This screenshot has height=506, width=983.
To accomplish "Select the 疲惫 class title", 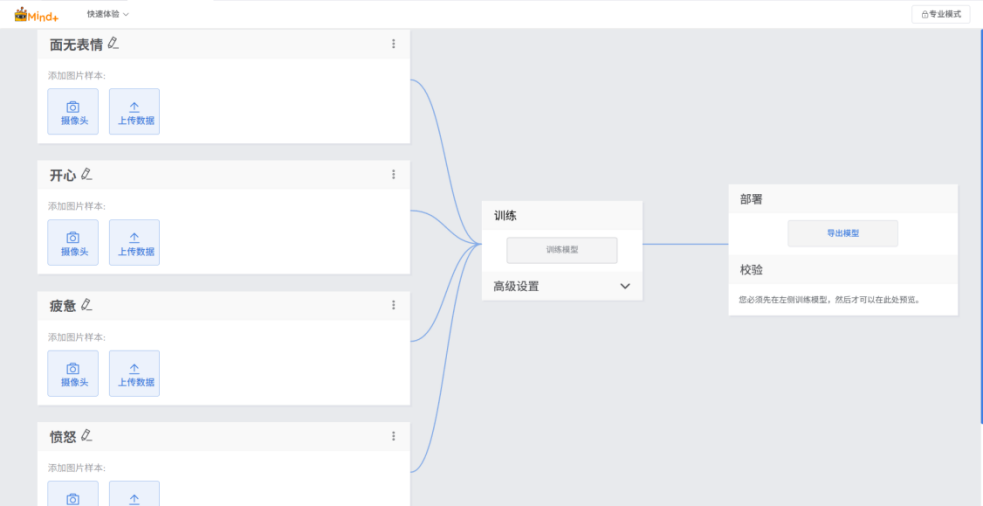I will pos(63,306).
